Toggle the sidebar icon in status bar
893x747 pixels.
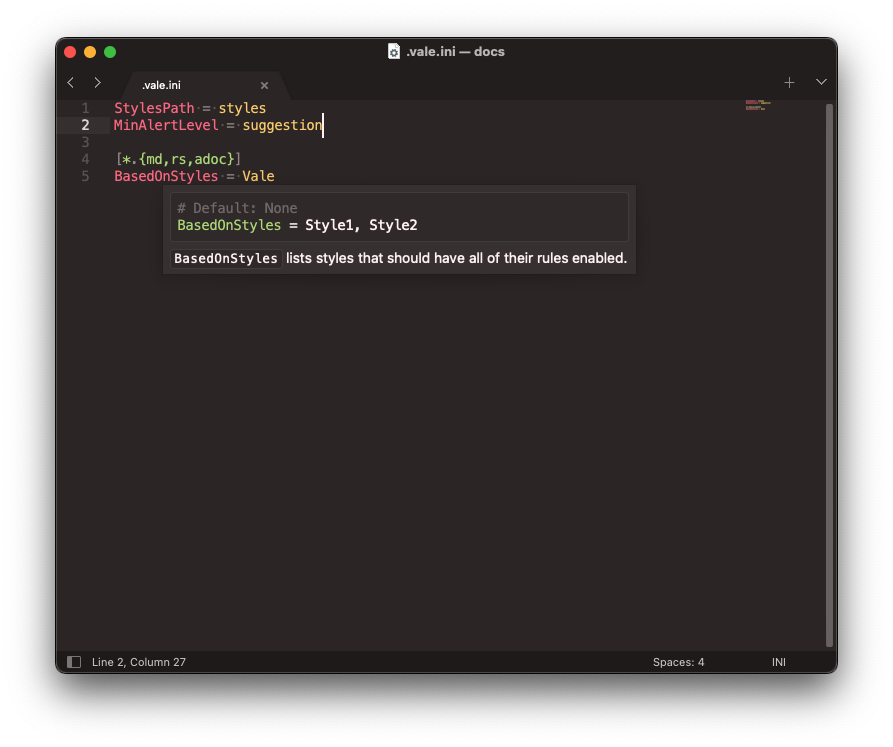click(x=73, y=662)
